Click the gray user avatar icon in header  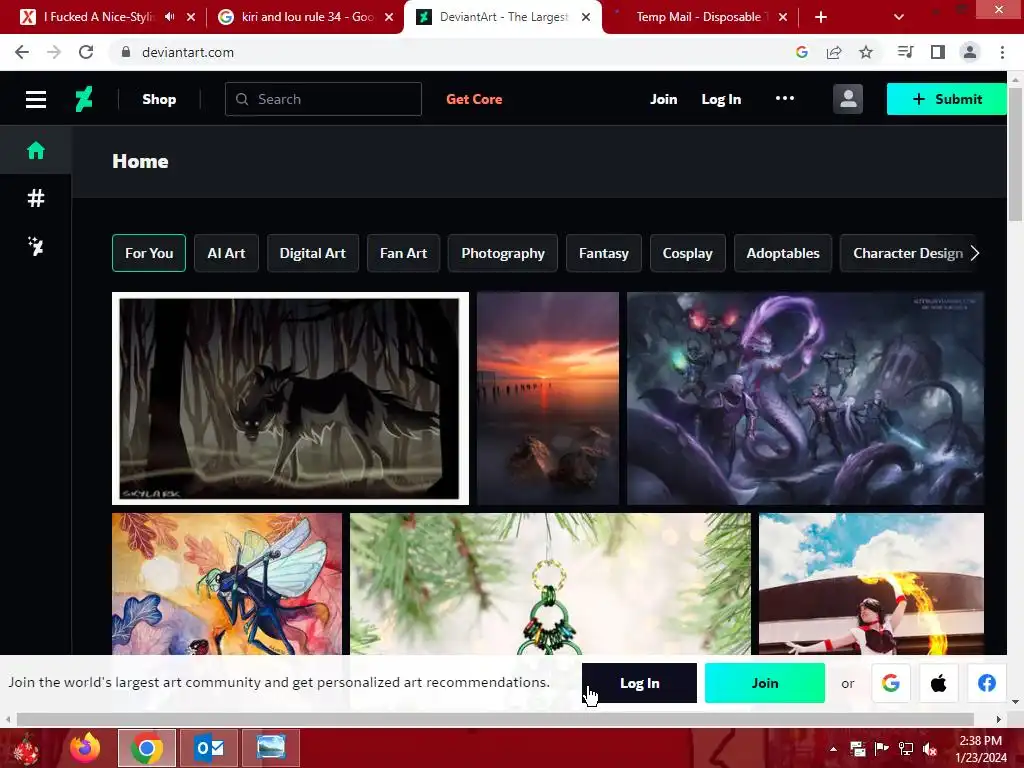(848, 99)
